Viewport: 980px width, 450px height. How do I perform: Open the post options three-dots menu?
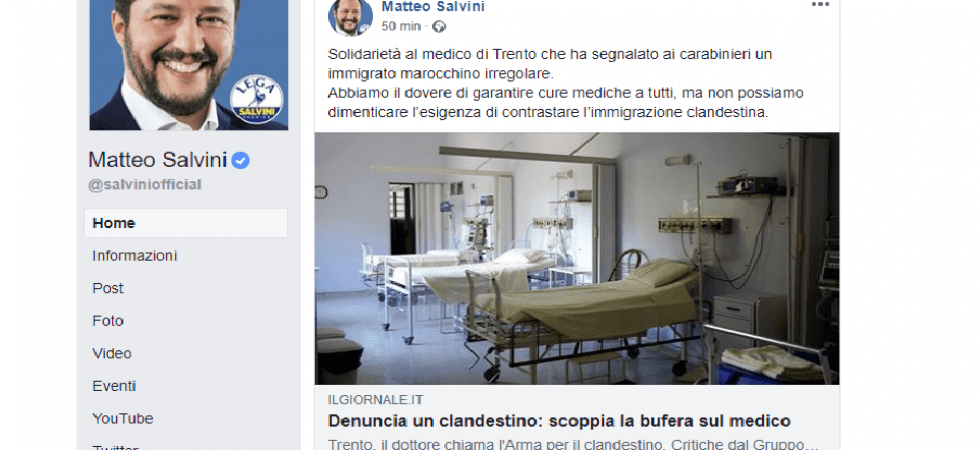click(x=820, y=4)
